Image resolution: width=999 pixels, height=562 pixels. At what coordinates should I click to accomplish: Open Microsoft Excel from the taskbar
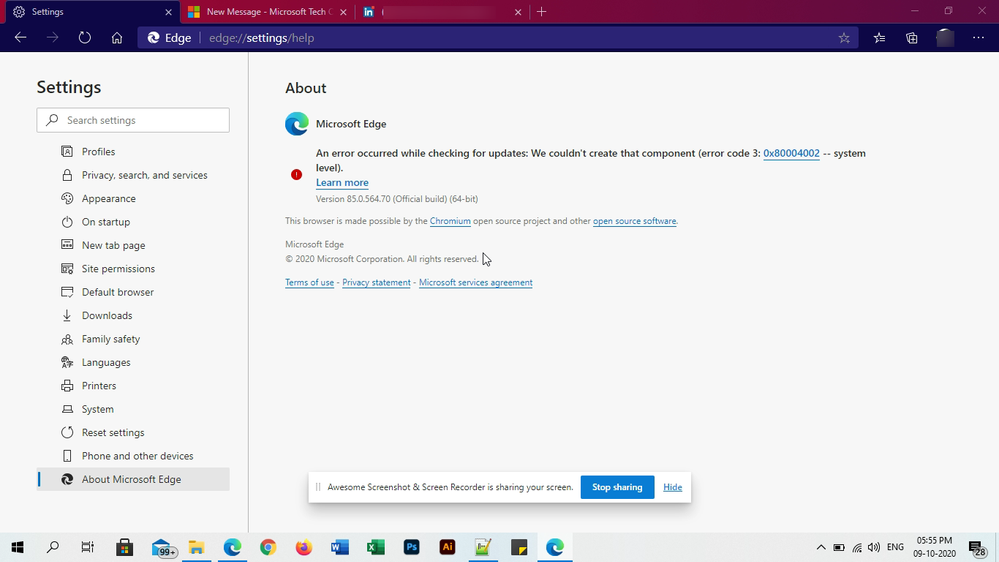pyautogui.click(x=376, y=547)
